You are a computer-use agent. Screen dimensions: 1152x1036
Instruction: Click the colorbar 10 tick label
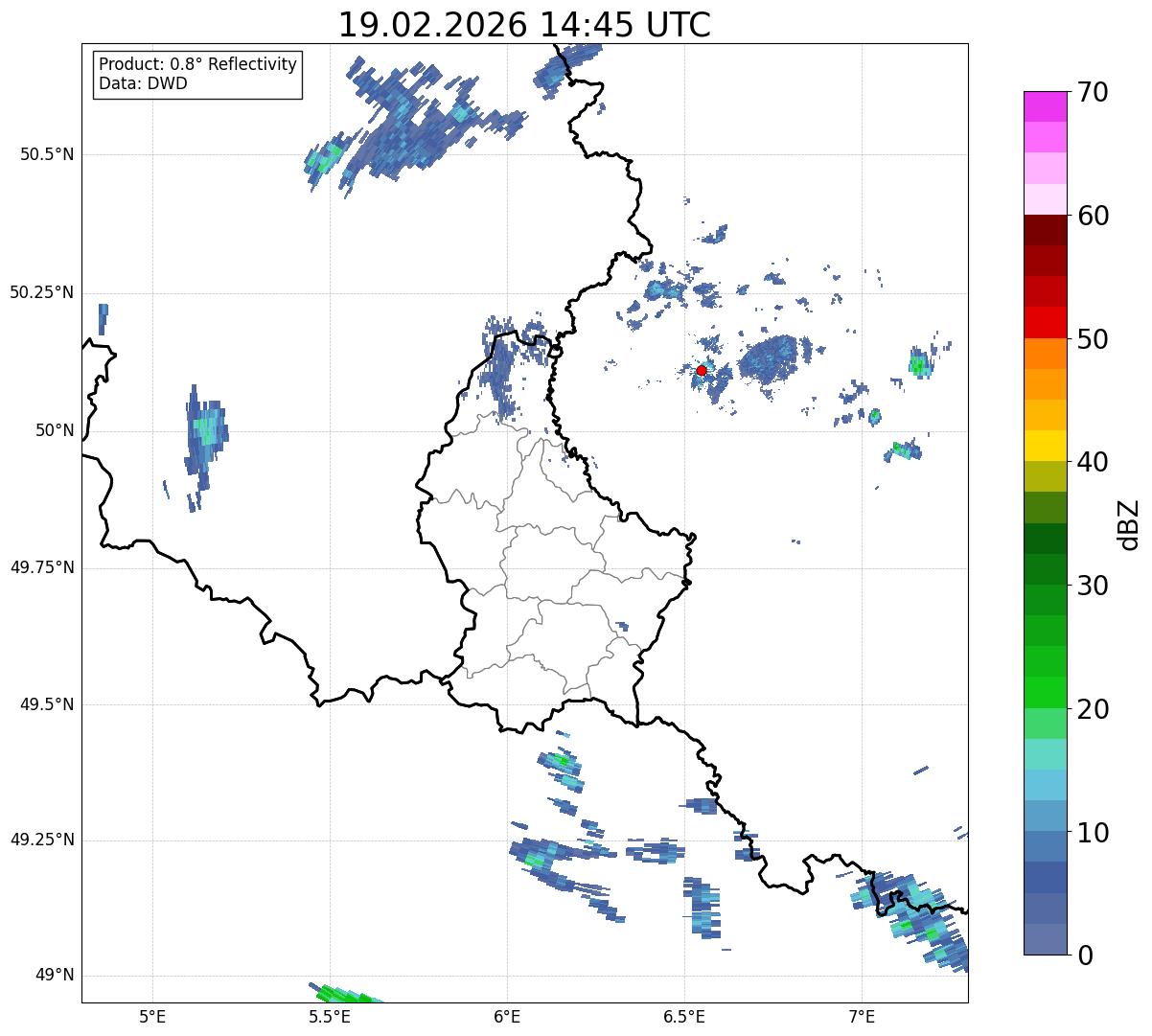click(x=1093, y=833)
